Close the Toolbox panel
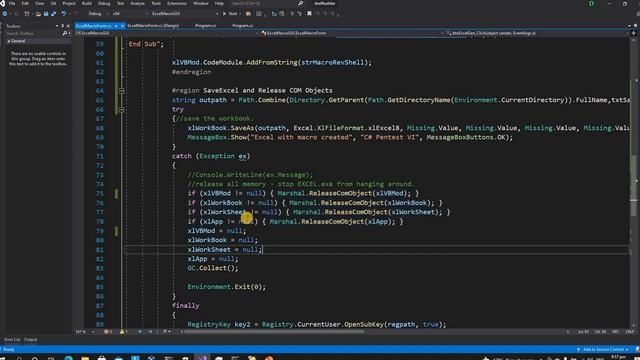 click(68, 26)
